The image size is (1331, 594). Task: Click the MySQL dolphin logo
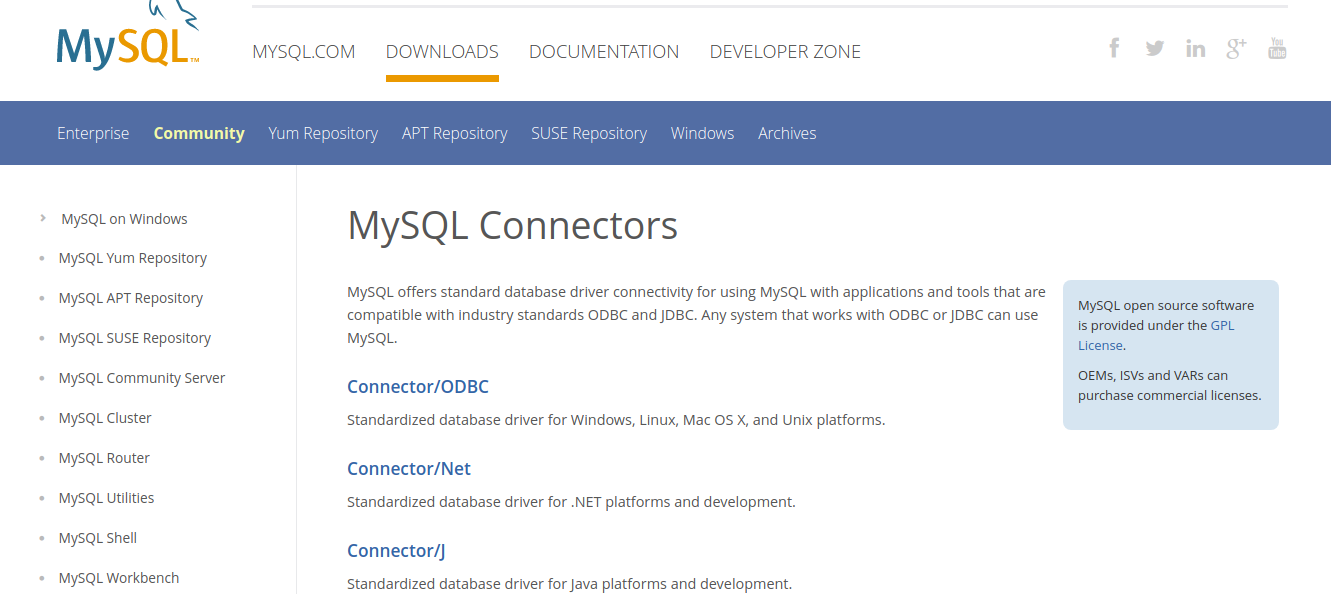[127, 36]
